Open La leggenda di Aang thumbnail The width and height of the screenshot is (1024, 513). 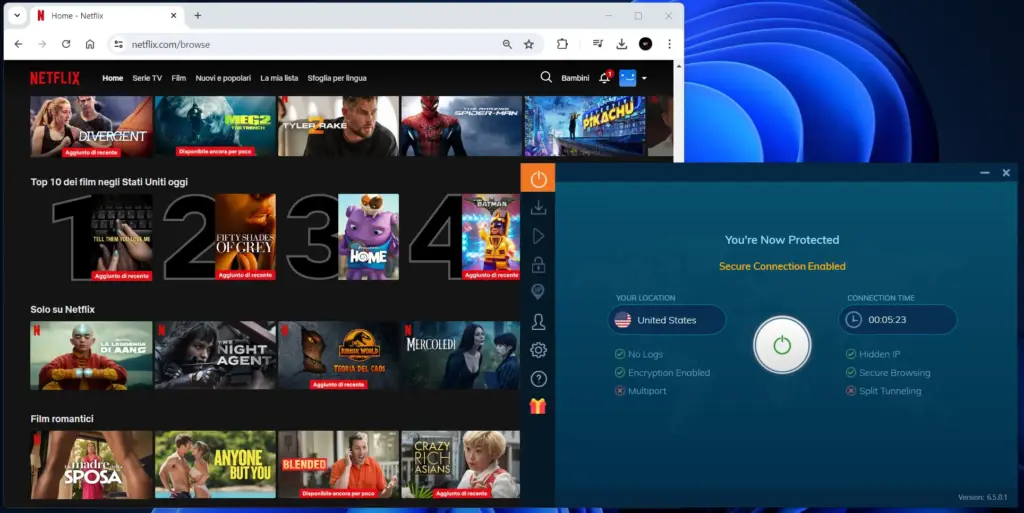click(91, 355)
